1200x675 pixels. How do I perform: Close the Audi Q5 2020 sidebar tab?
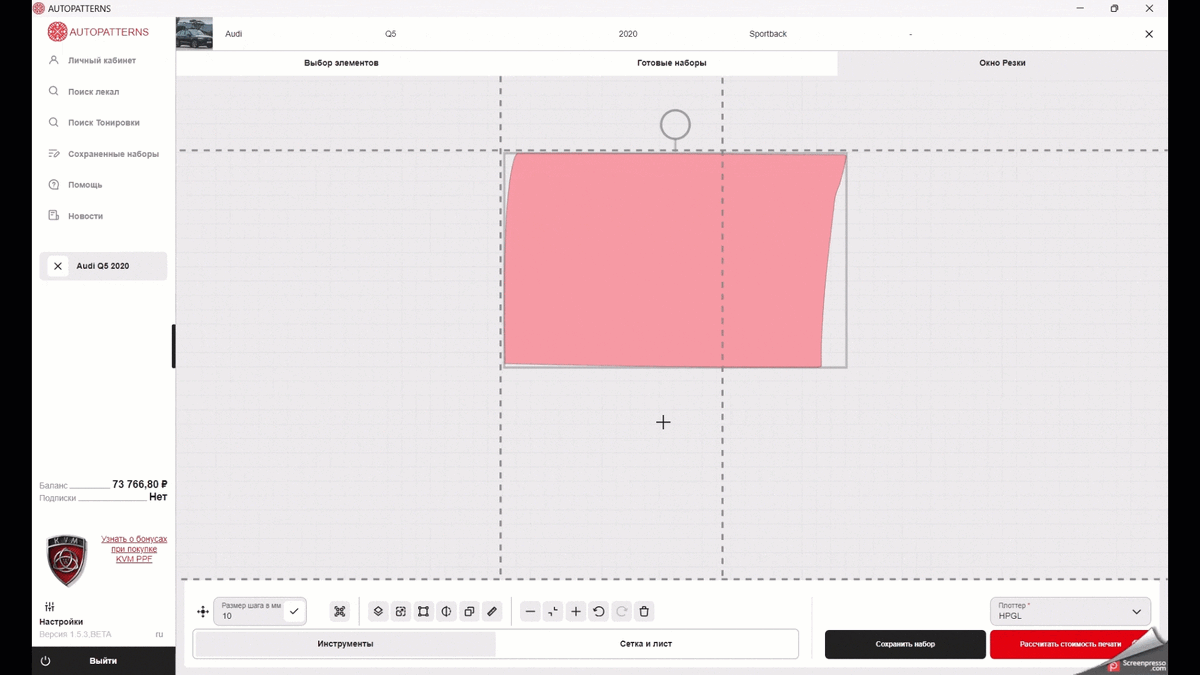pos(58,266)
